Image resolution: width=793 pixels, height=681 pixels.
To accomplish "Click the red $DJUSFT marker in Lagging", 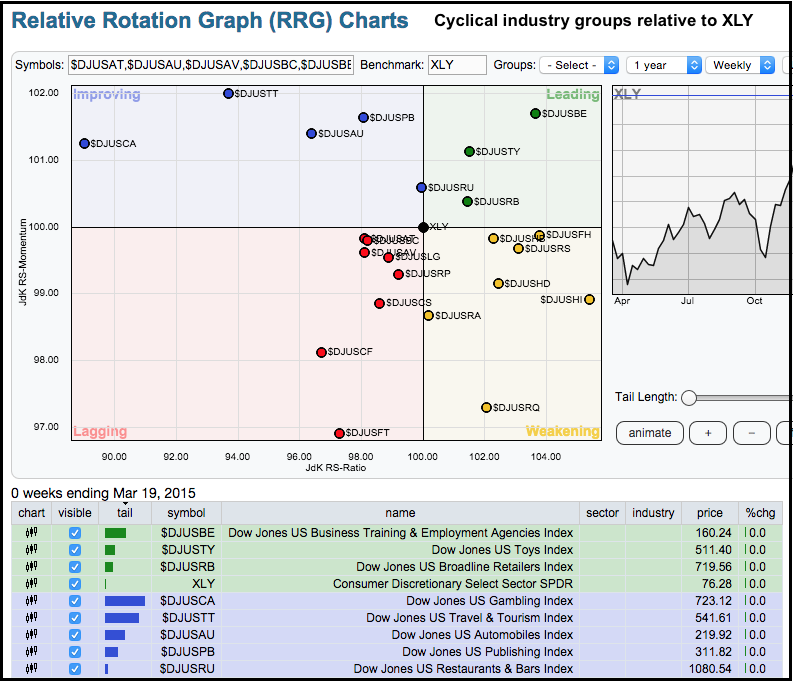I will tap(339, 433).
